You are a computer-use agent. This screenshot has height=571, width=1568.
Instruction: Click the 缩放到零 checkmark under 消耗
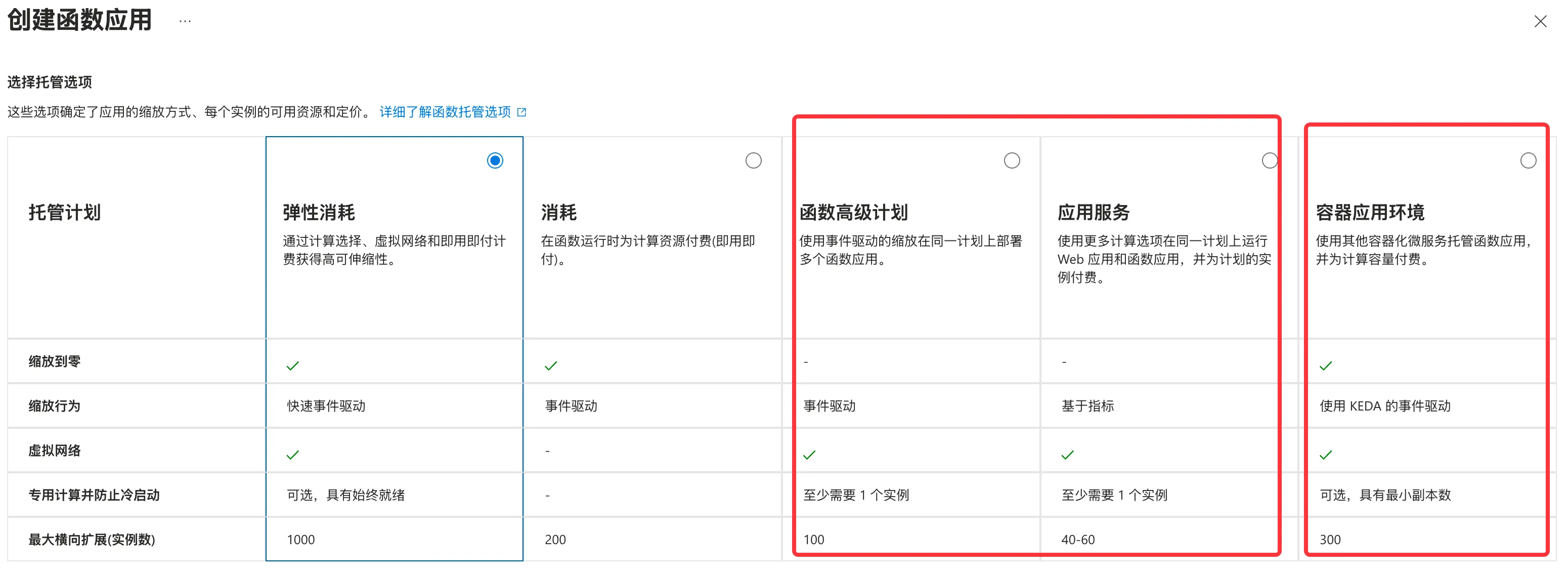551,365
